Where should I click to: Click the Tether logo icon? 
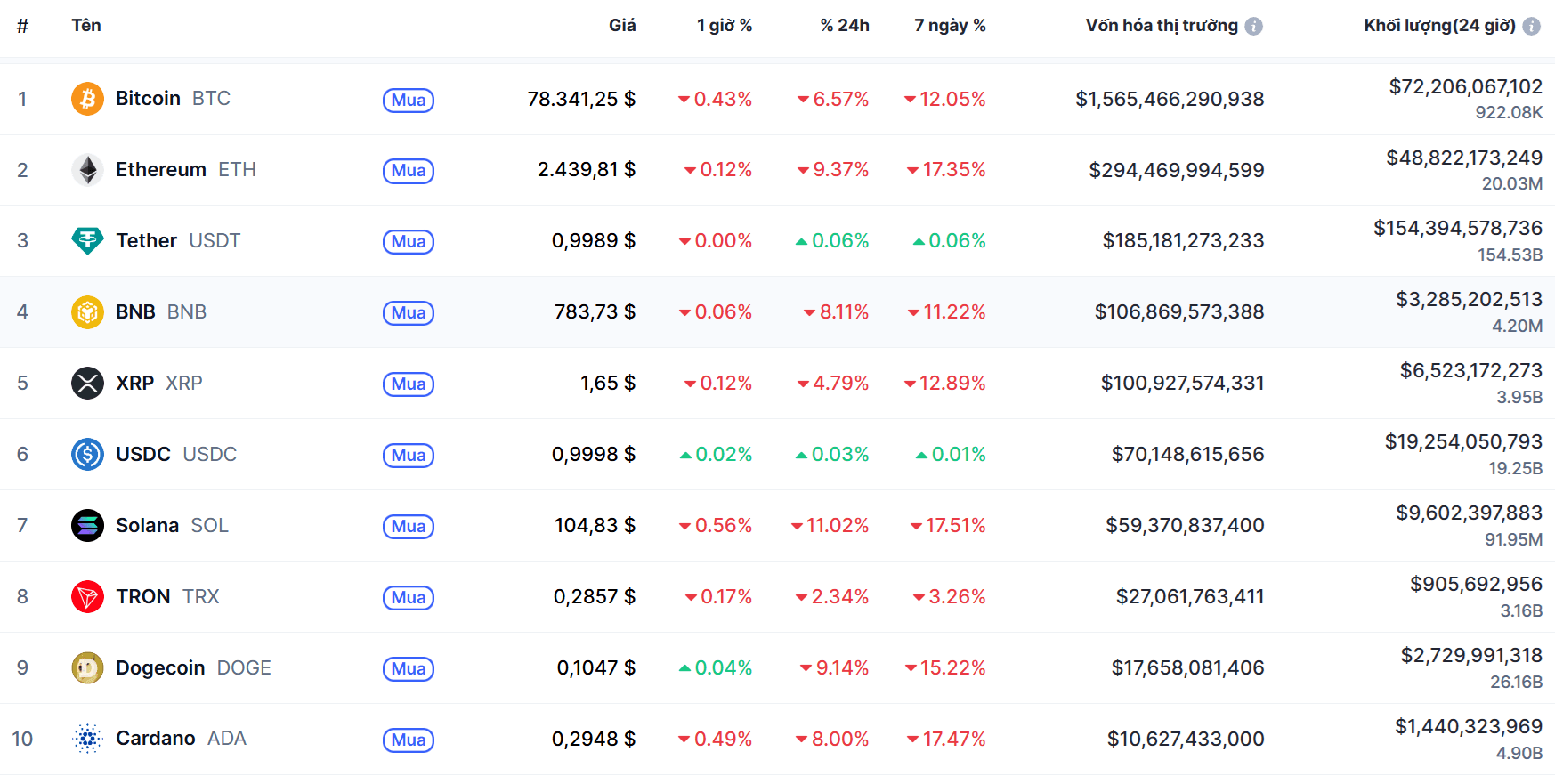click(x=87, y=241)
